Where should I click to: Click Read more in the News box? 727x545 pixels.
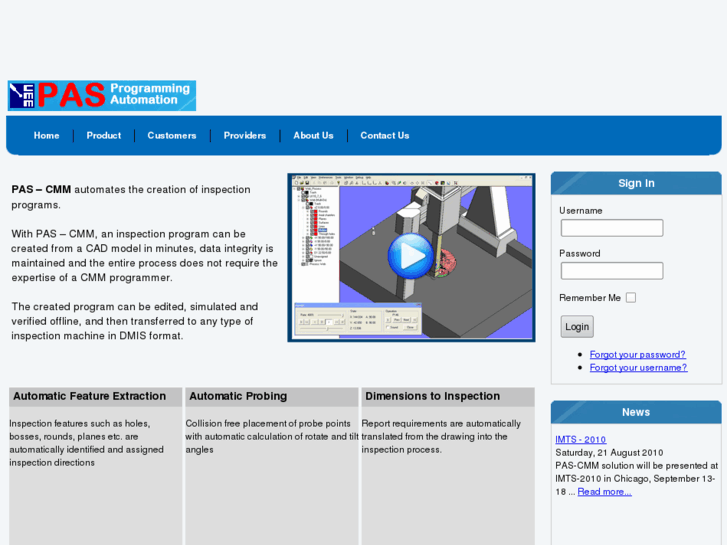pyautogui.click(x=605, y=492)
